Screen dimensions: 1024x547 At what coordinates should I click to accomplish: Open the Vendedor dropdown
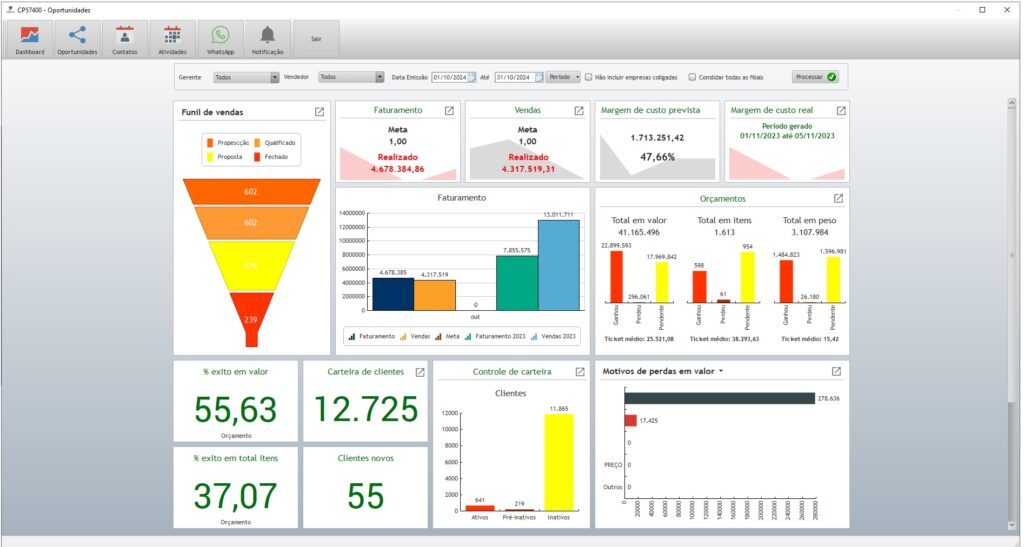point(379,77)
